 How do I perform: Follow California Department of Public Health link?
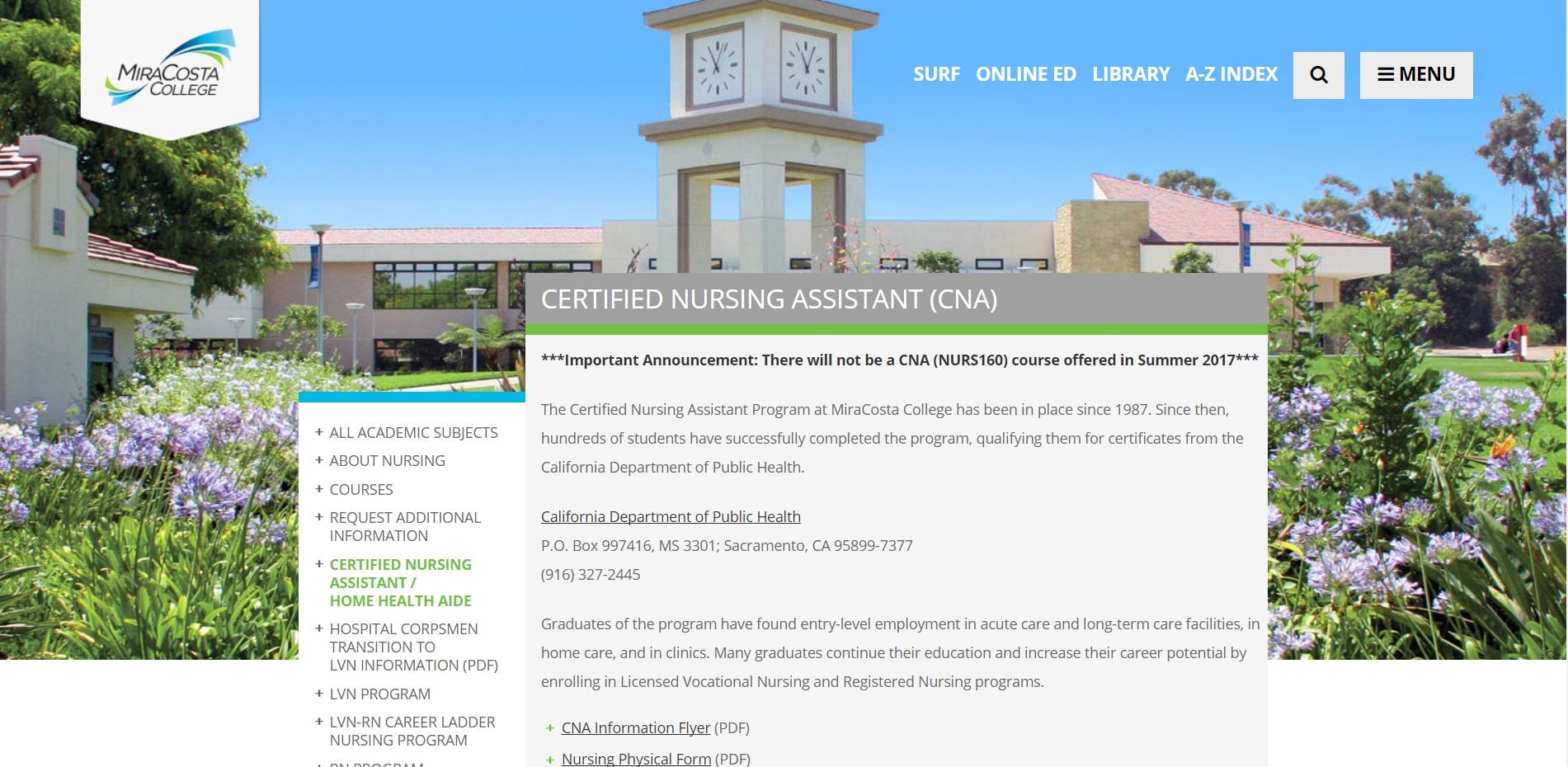point(670,516)
